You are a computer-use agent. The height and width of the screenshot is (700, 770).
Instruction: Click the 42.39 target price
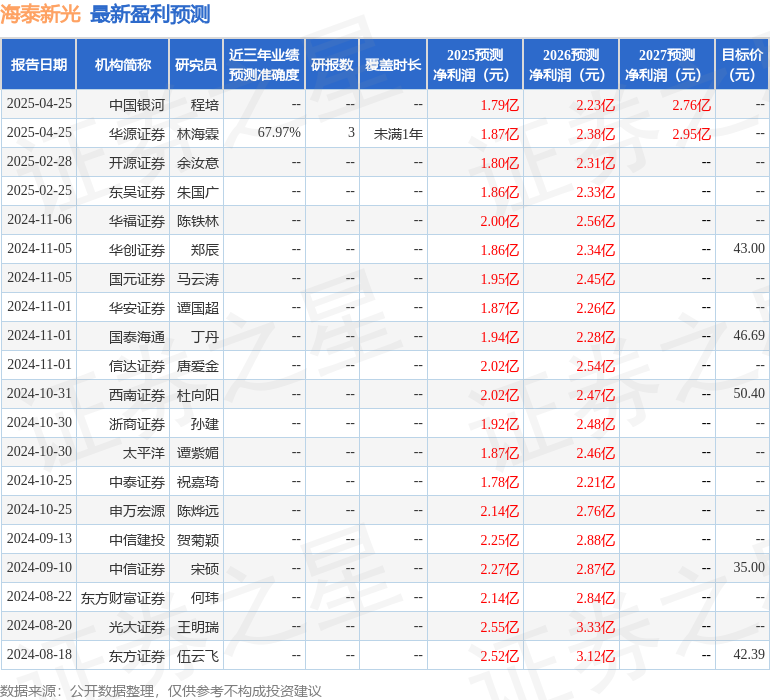[749, 654]
